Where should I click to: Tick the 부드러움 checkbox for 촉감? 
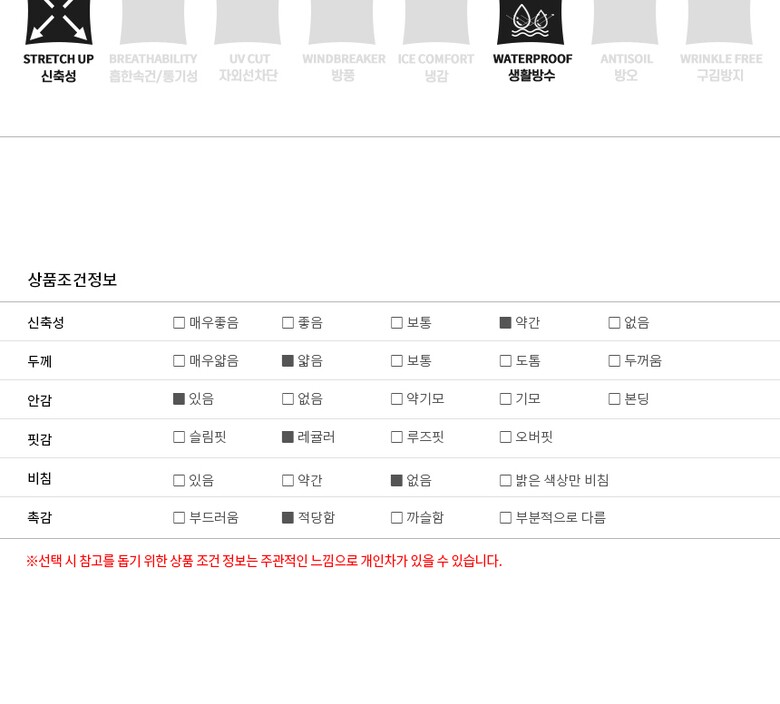point(179,518)
